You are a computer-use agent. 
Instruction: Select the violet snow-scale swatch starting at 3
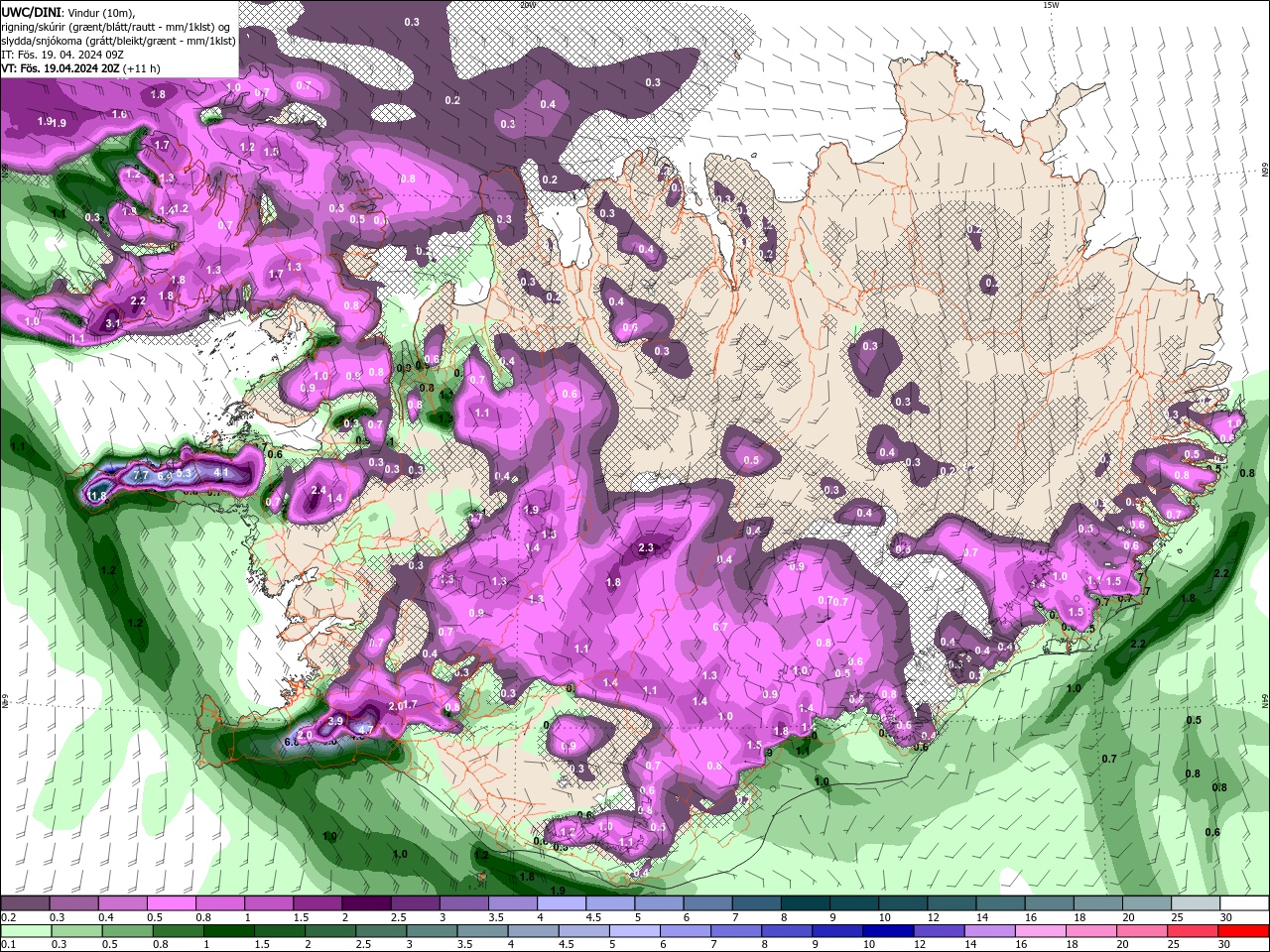click(x=462, y=903)
